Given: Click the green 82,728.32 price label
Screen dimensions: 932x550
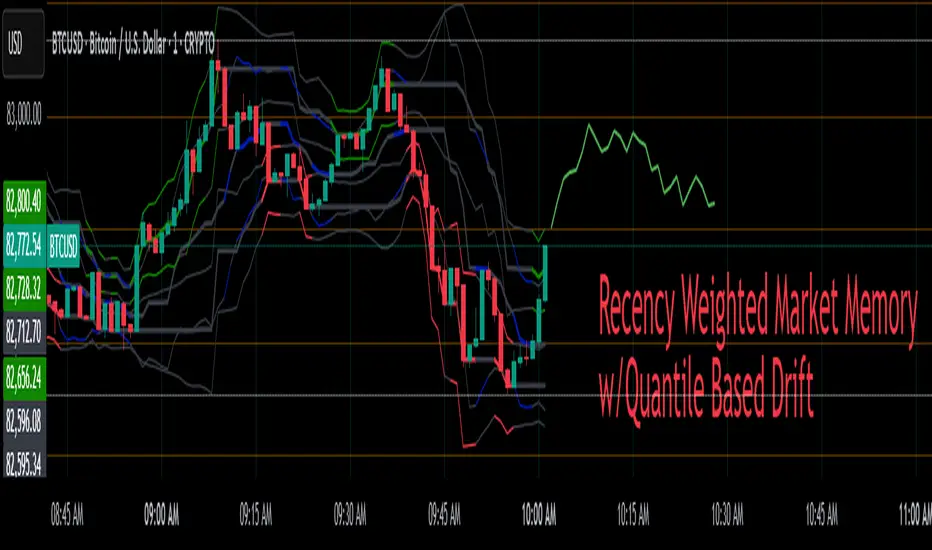Looking at the screenshot, I should [24, 288].
